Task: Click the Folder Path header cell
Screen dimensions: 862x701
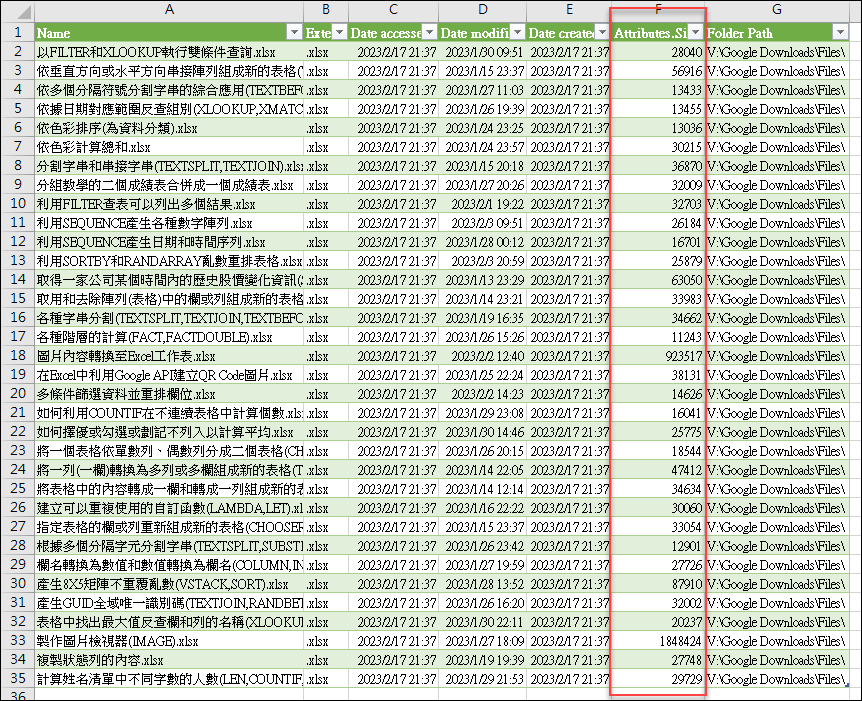Action: pos(777,32)
